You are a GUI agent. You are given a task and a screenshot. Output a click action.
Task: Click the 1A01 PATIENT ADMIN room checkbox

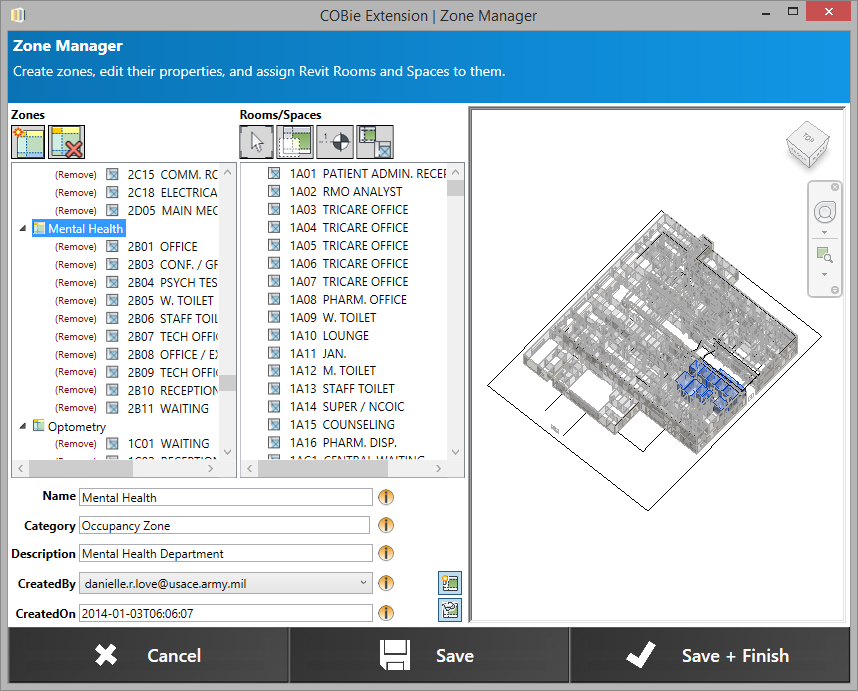[x=272, y=173]
